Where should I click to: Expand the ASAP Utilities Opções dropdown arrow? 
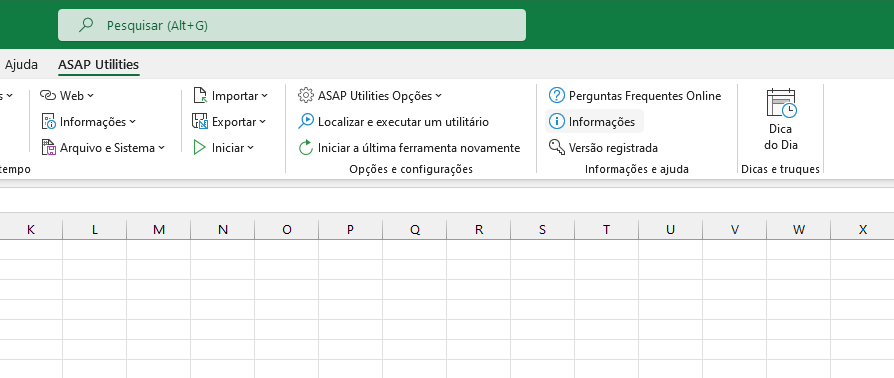pyautogui.click(x=438, y=96)
